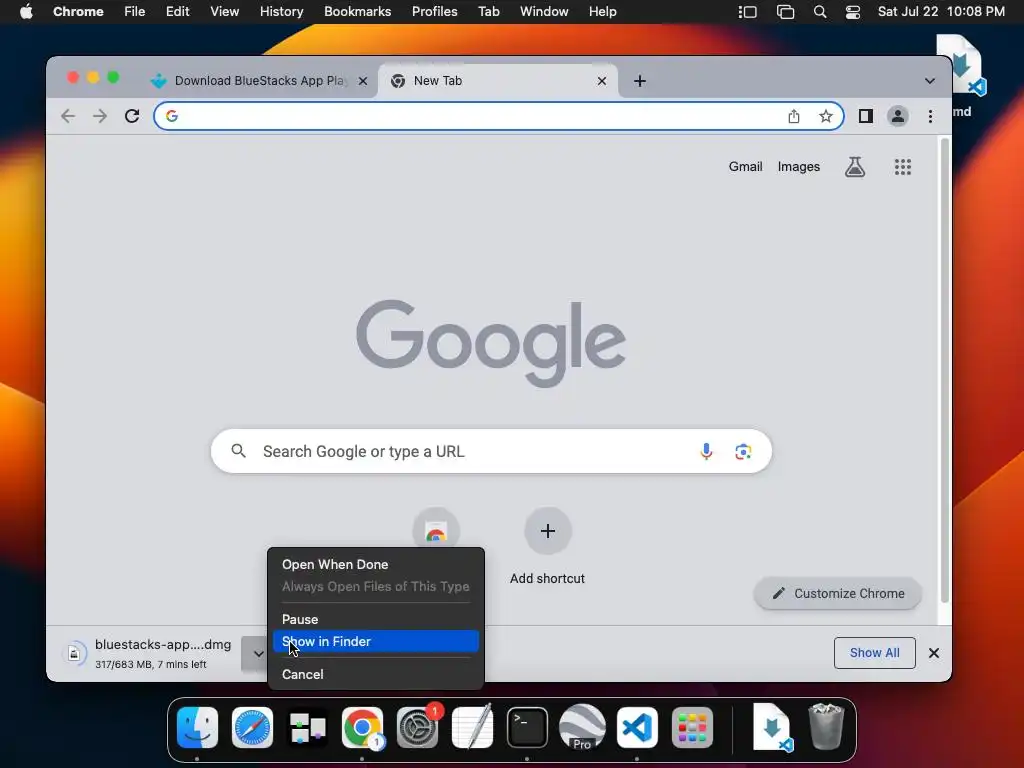Open the Profiles menu
Image resolution: width=1024 pixels, height=768 pixels.
[x=434, y=12]
